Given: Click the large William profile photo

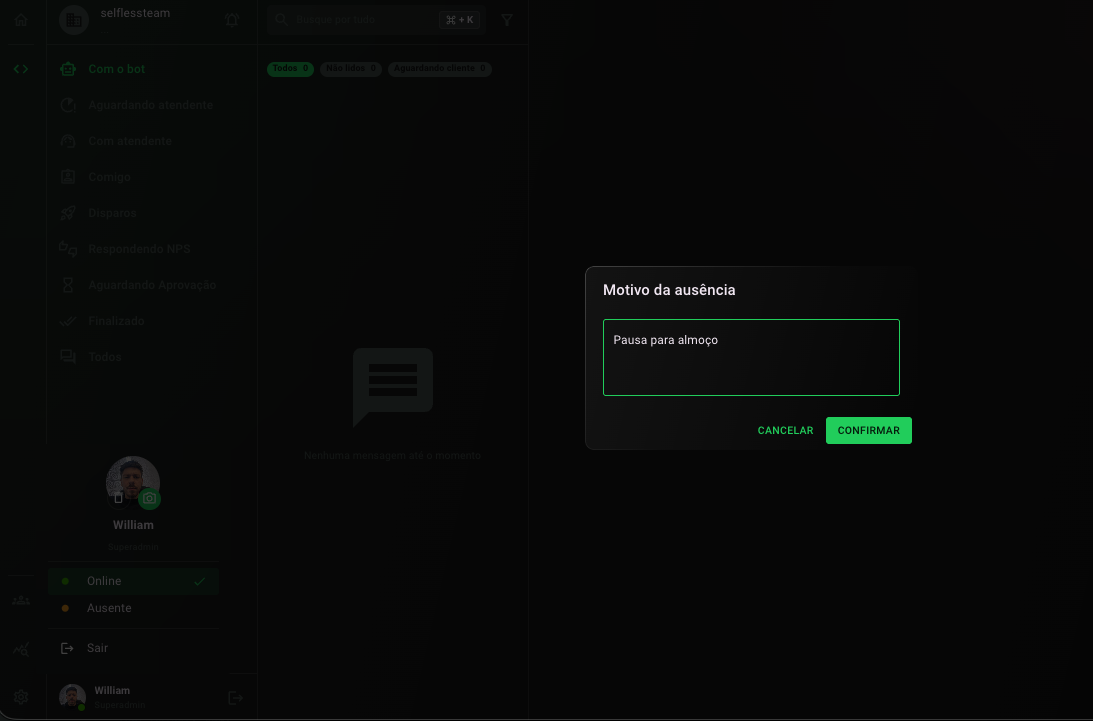Looking at the screenshot, I should pos(132,483).
